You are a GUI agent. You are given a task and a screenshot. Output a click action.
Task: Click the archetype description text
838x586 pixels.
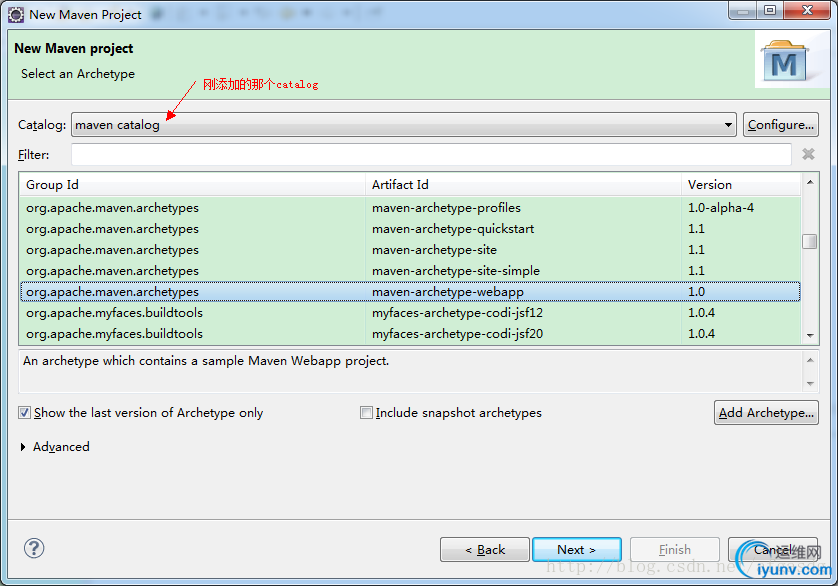pos(206,361)
